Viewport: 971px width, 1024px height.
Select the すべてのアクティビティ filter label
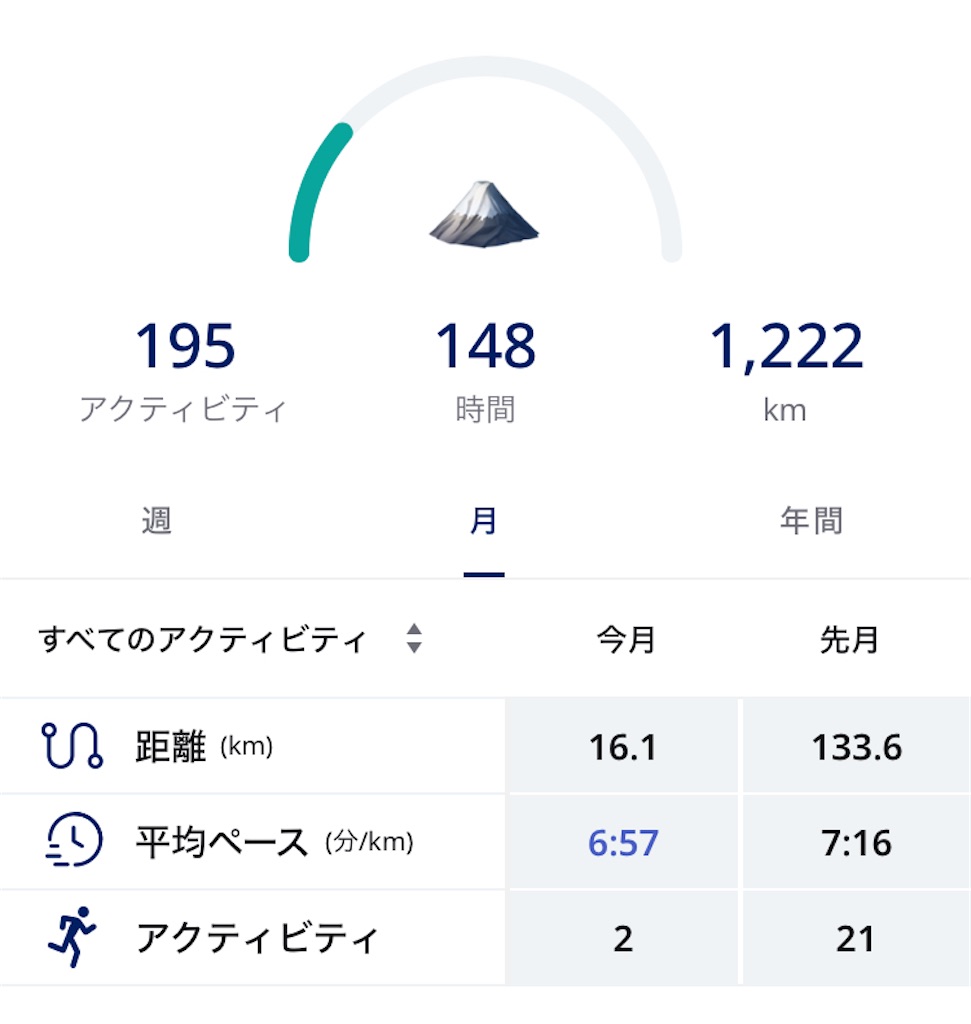point(202,639)
